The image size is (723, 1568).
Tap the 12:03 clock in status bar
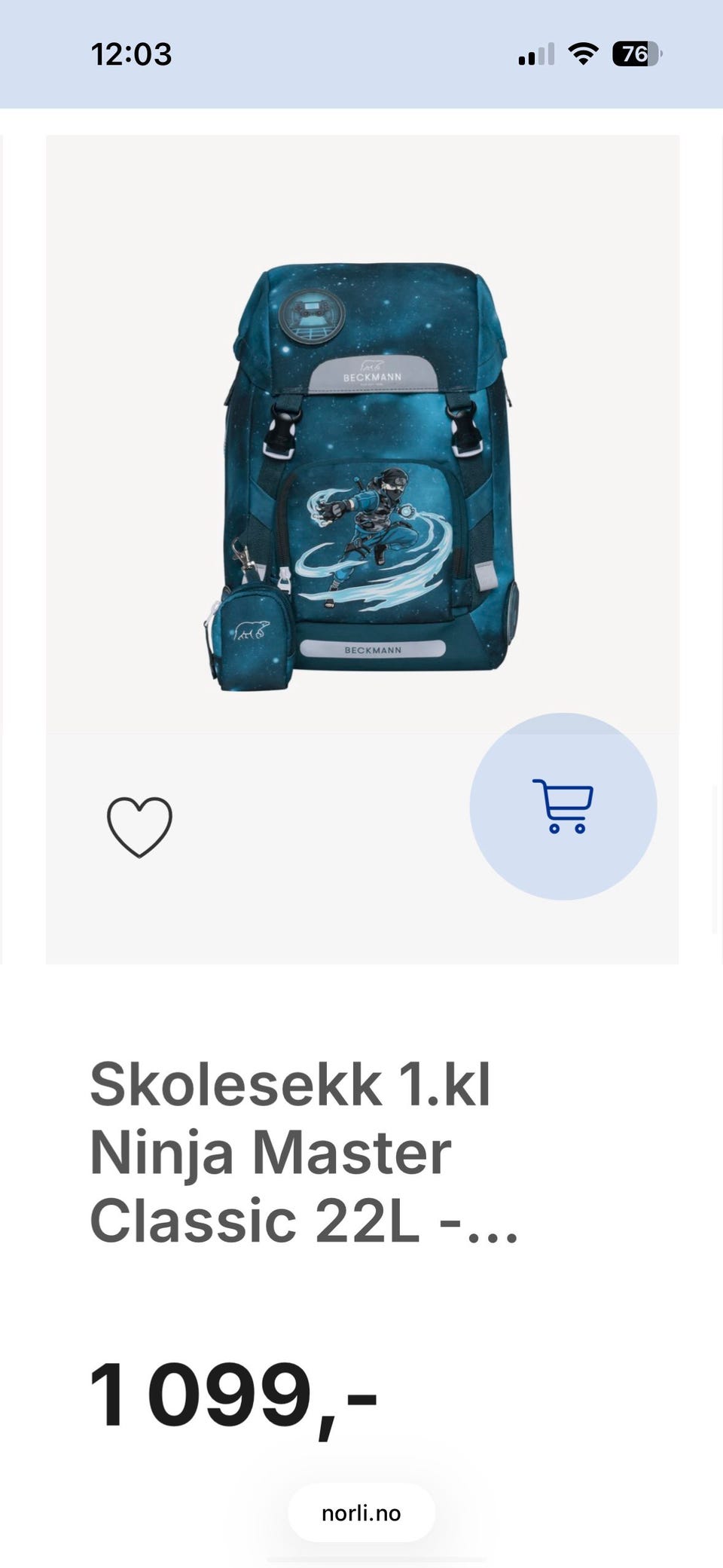point(131,54)
